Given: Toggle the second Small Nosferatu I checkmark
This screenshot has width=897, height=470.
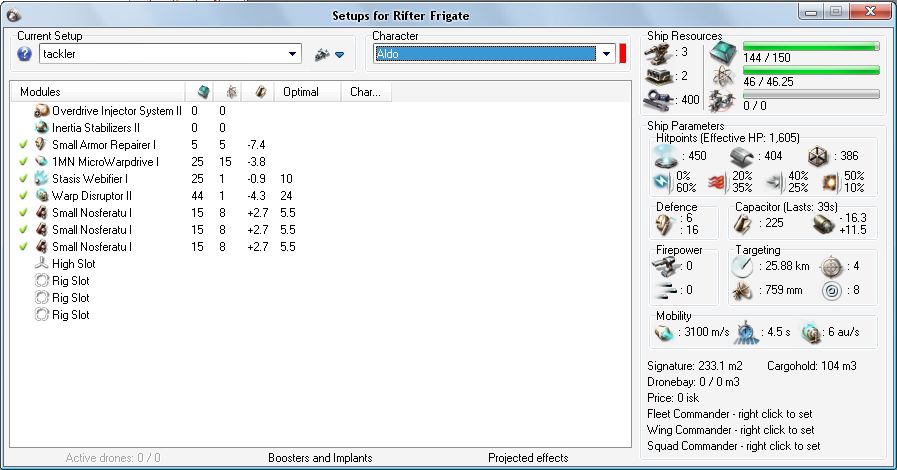Looking at the screenshot, I should [23, 230].
